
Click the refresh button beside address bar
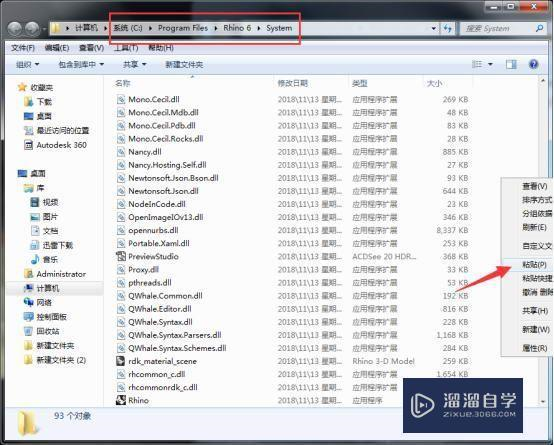448,28
